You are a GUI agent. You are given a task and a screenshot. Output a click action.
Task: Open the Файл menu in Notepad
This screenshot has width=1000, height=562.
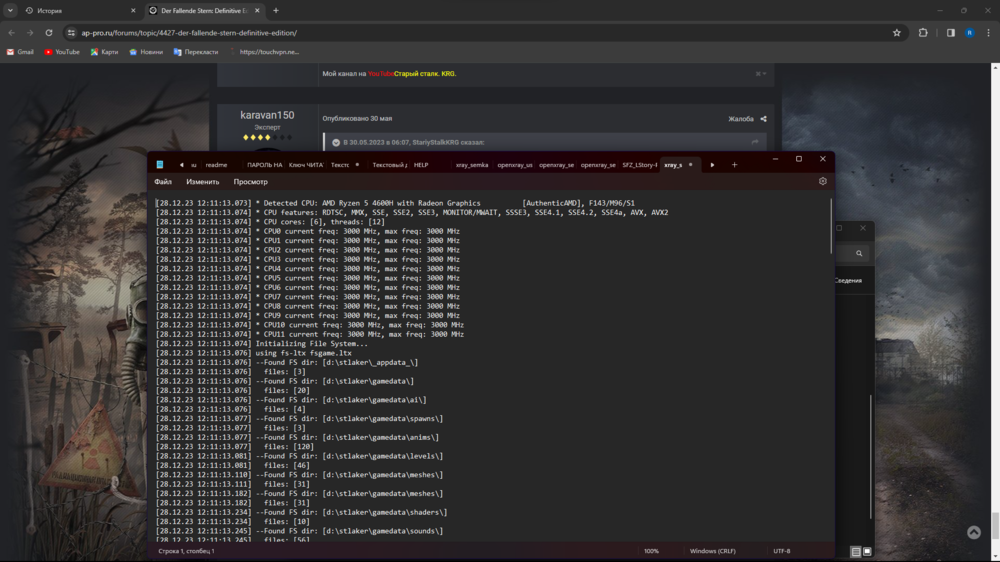[x=163, y=182]
